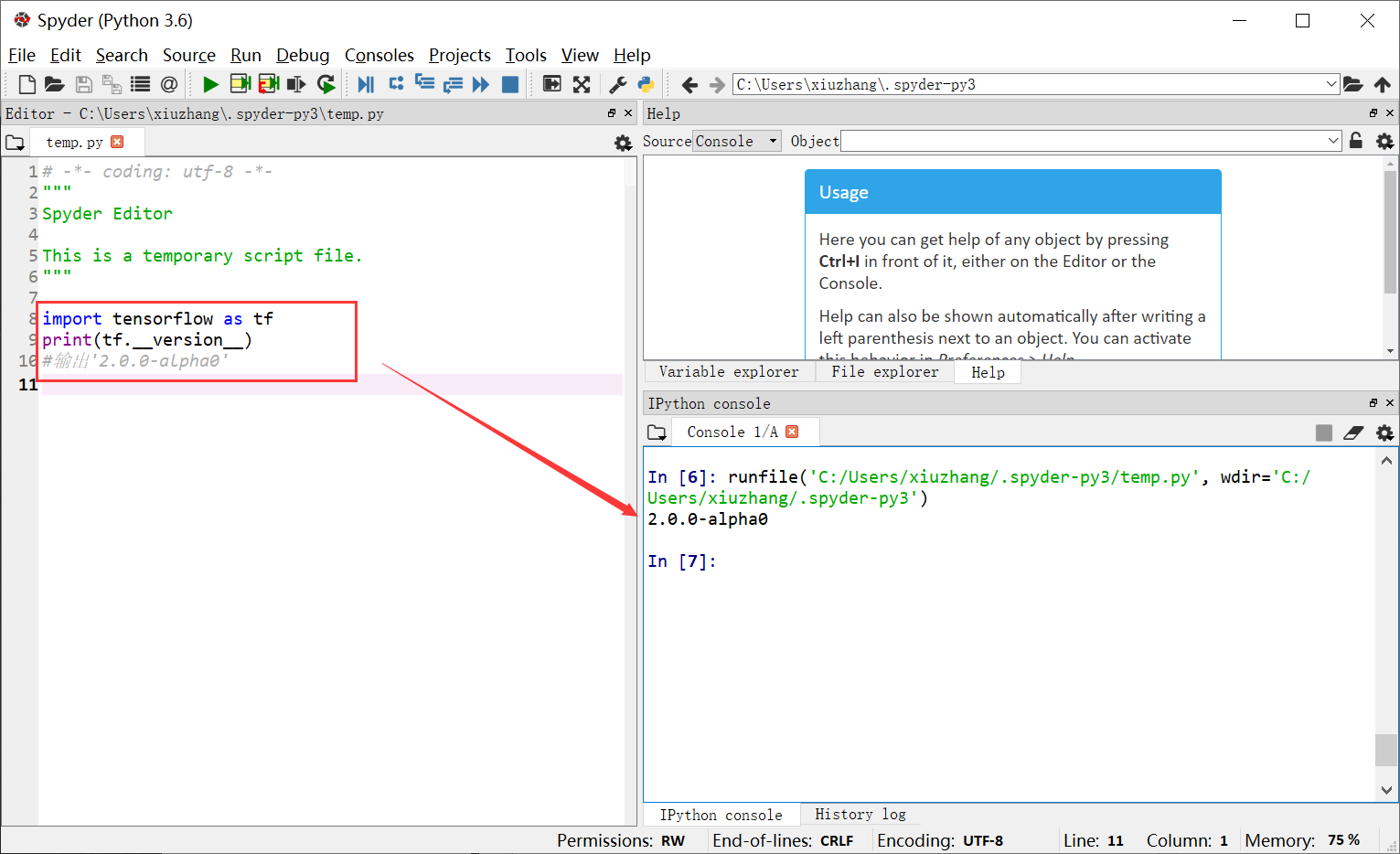Continue debug execution icon

pyautogui.click(x=481, y=84)
